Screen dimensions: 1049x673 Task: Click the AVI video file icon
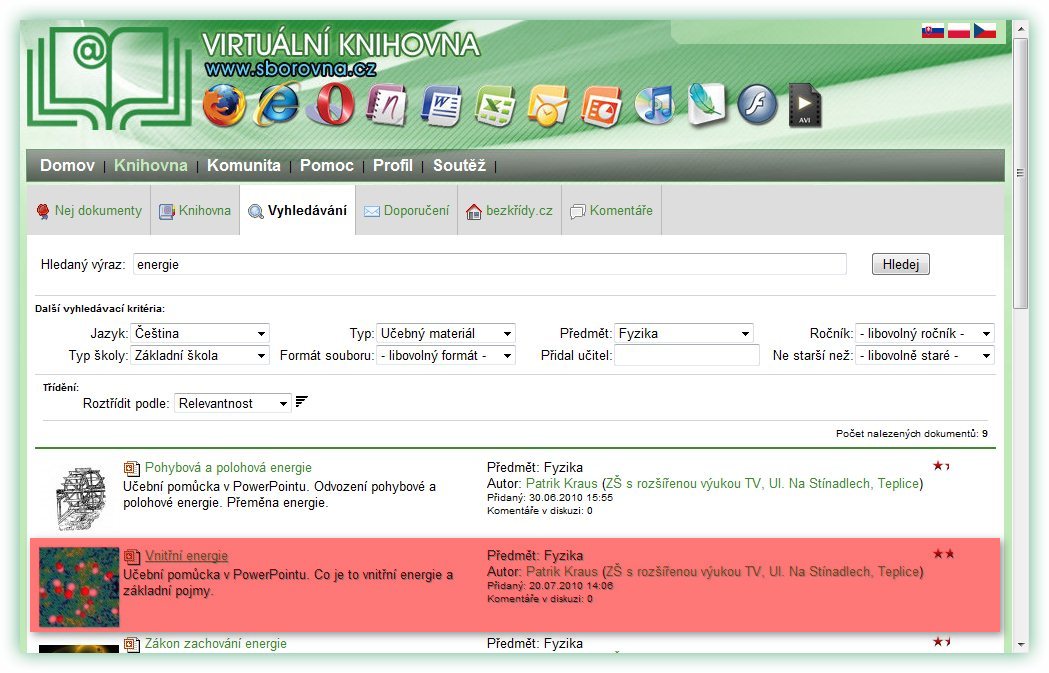click(804, 105)
